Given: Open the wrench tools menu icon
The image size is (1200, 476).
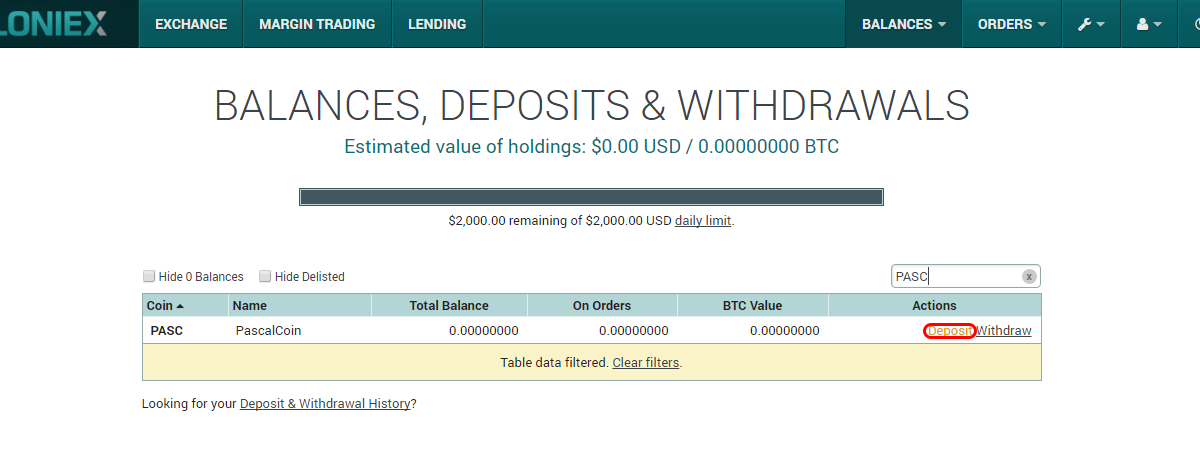Looking at the screenshot, I should (1090, 24).
